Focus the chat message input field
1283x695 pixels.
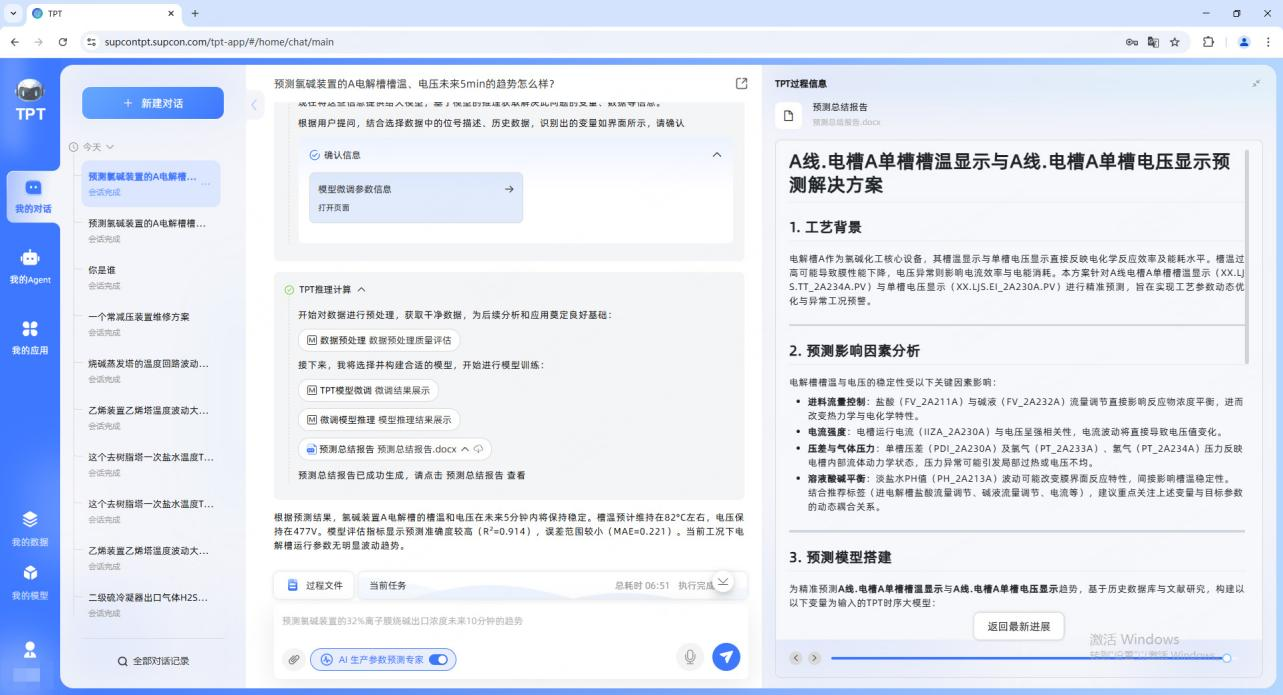point(510,621)
